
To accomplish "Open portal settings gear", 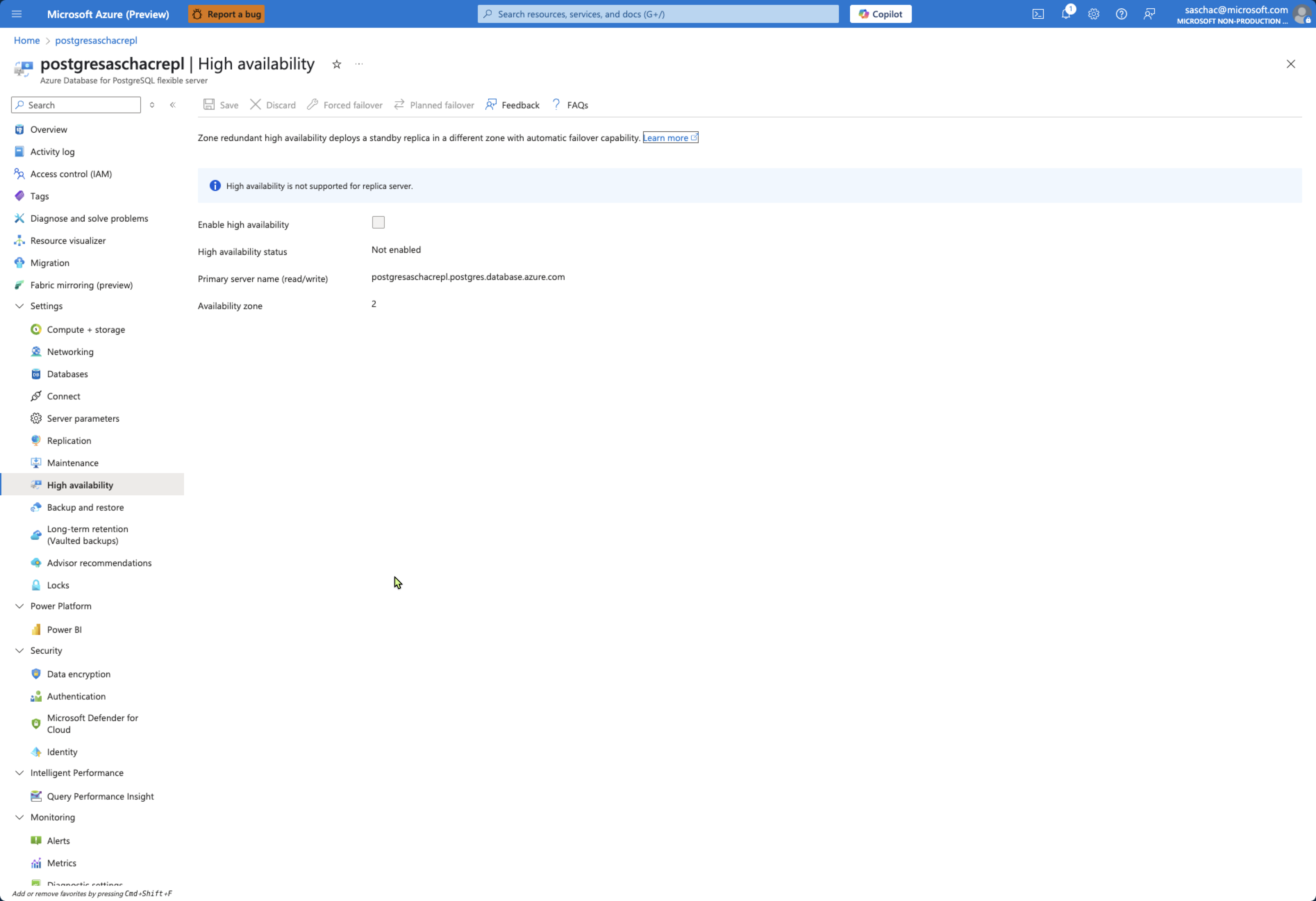I will pyautogui.click(x=1093, y=14).
